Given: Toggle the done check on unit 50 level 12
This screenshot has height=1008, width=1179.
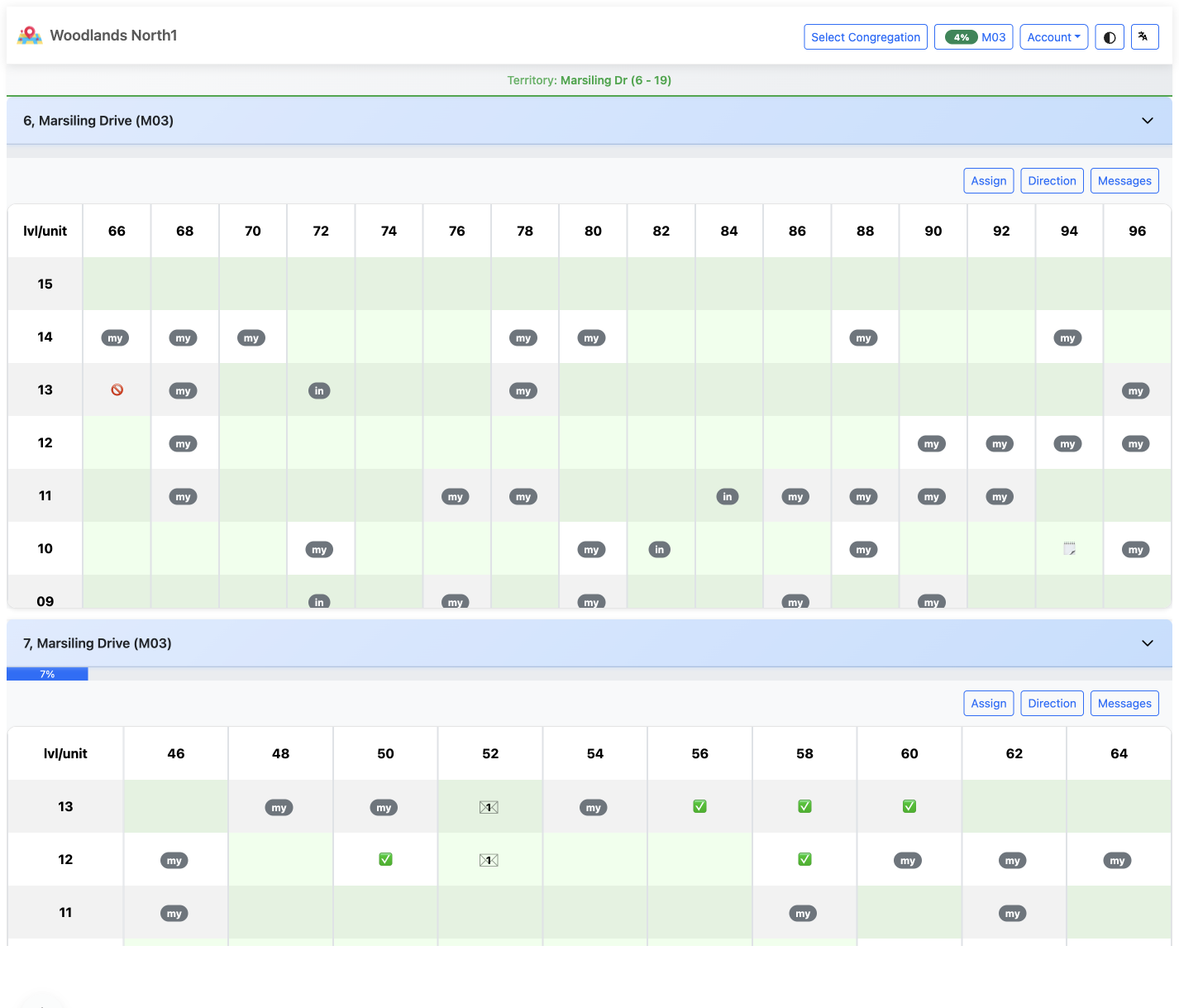Looking at the screenshot, I should click(x=385, y=859).
